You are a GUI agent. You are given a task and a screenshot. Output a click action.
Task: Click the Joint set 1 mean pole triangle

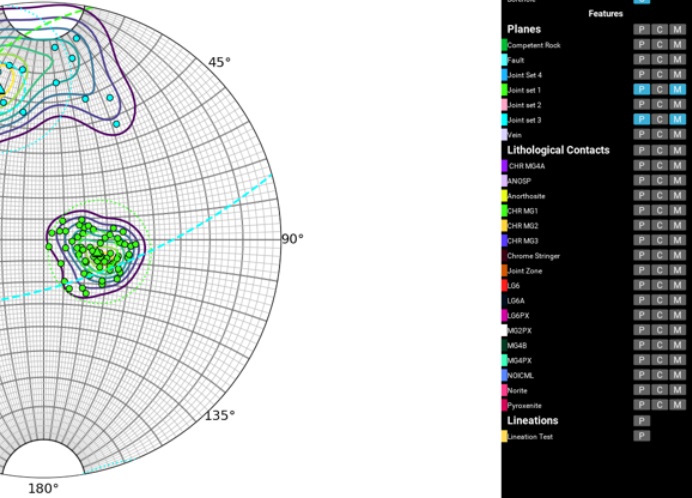[98, 253]
